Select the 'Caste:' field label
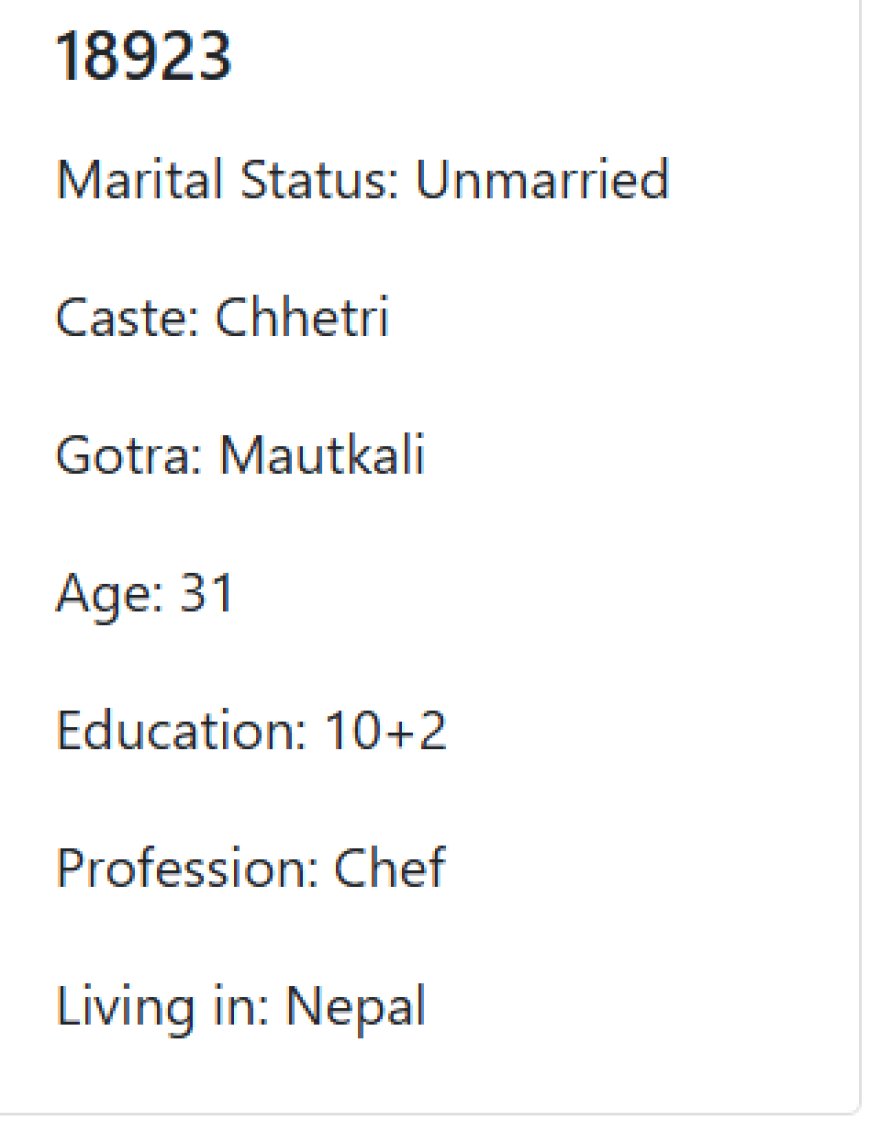 click(127, 317)
